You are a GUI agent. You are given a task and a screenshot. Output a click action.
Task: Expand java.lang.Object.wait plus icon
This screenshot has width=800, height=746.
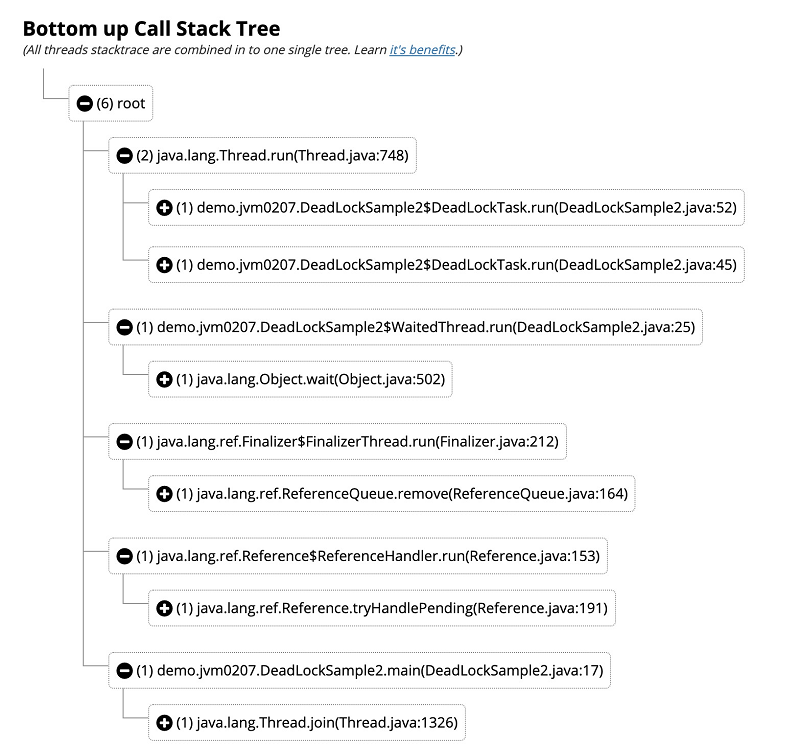[165, 379]
